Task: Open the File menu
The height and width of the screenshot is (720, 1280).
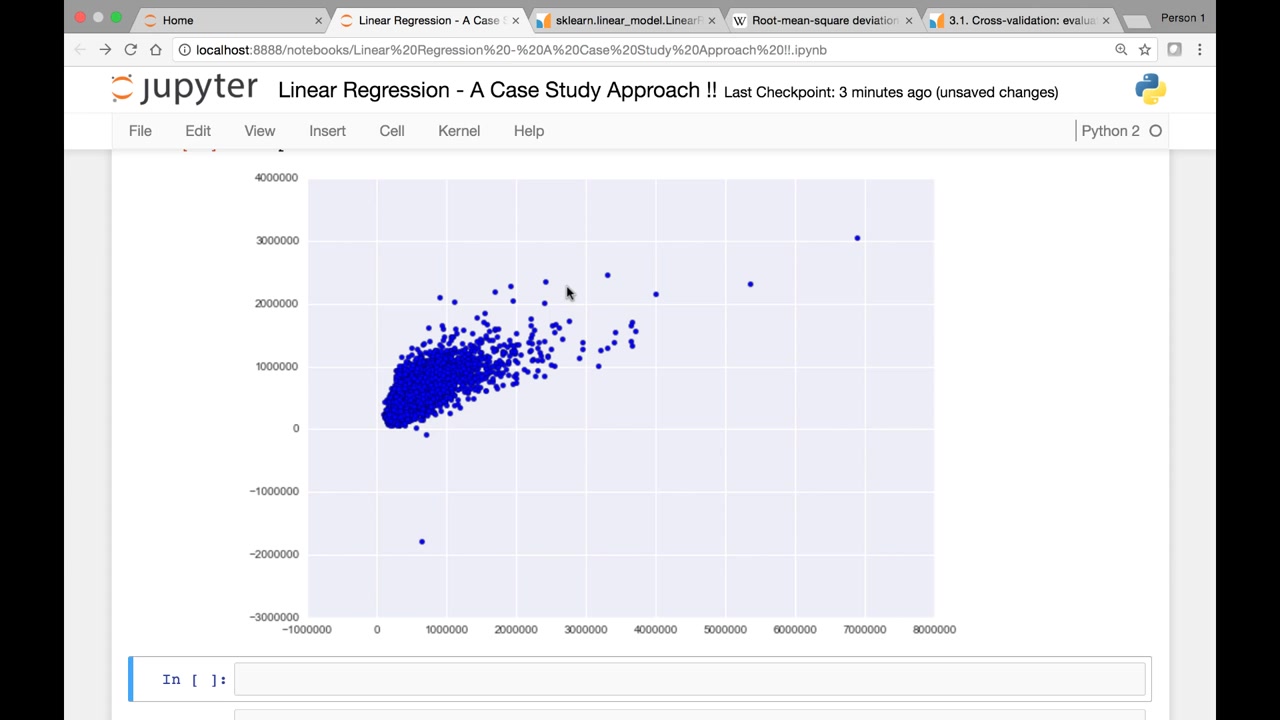Action: click(x=140, y=131)
